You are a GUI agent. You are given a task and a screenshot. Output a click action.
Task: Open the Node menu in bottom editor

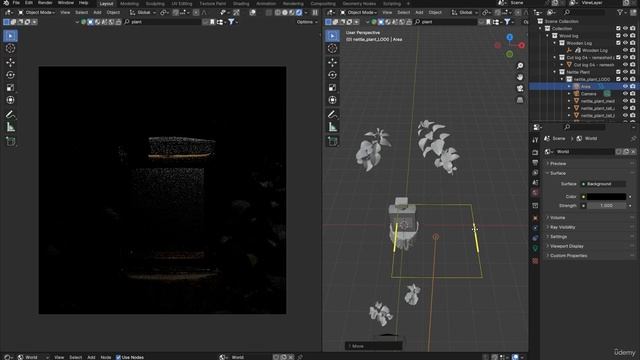[106, 357]
